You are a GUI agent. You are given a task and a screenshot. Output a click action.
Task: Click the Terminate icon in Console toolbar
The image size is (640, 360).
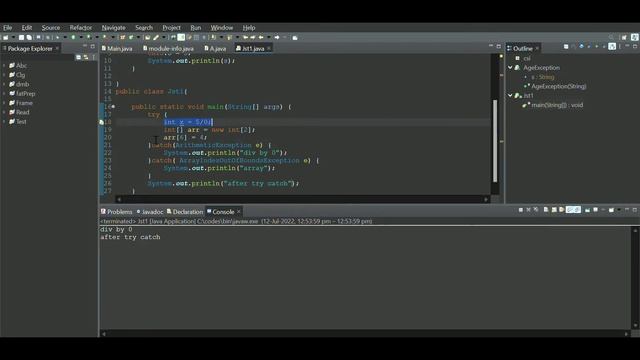[x=521, y=210]
